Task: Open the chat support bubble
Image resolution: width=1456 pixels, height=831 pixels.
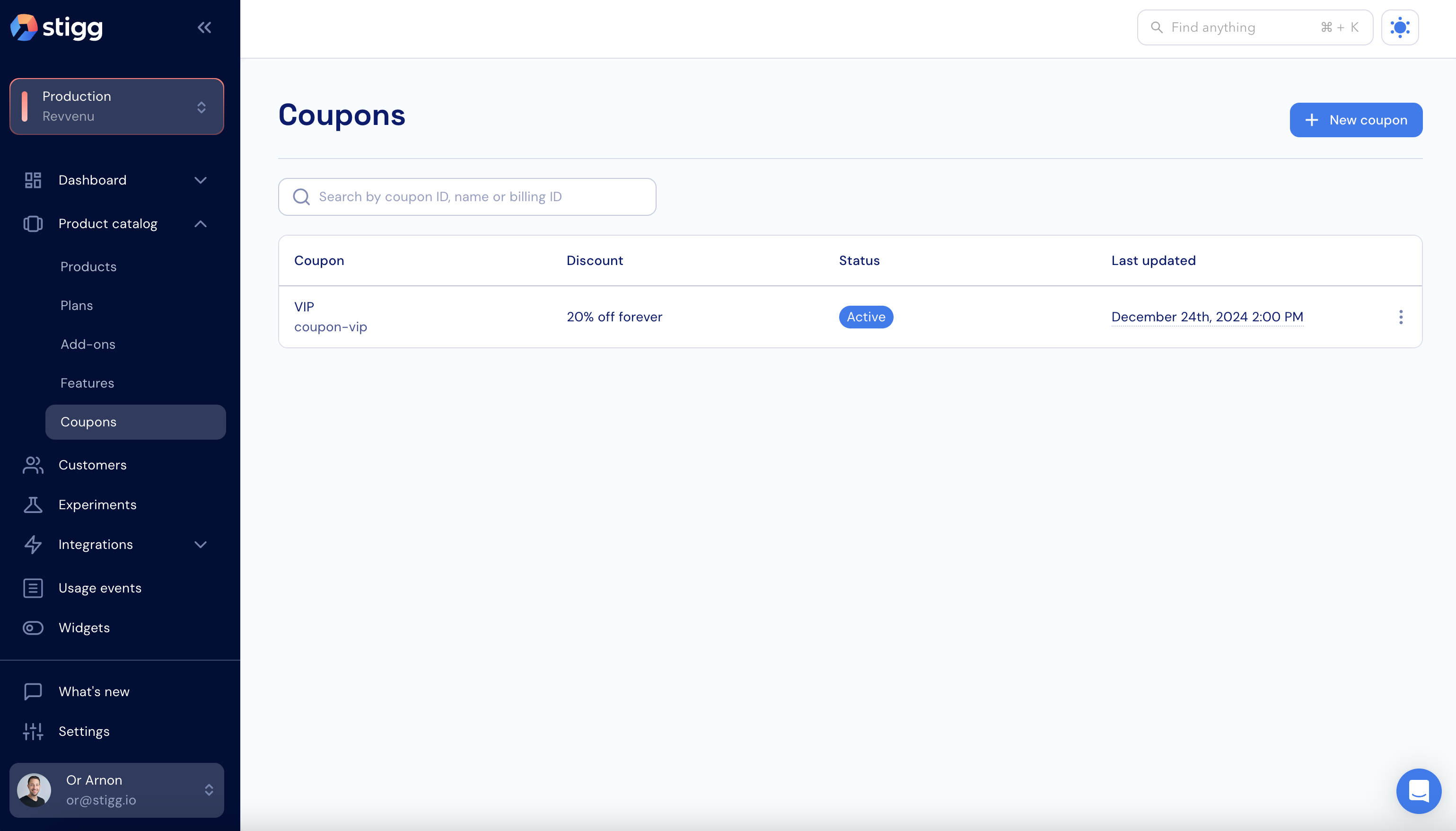Action: click(1418, 791)
